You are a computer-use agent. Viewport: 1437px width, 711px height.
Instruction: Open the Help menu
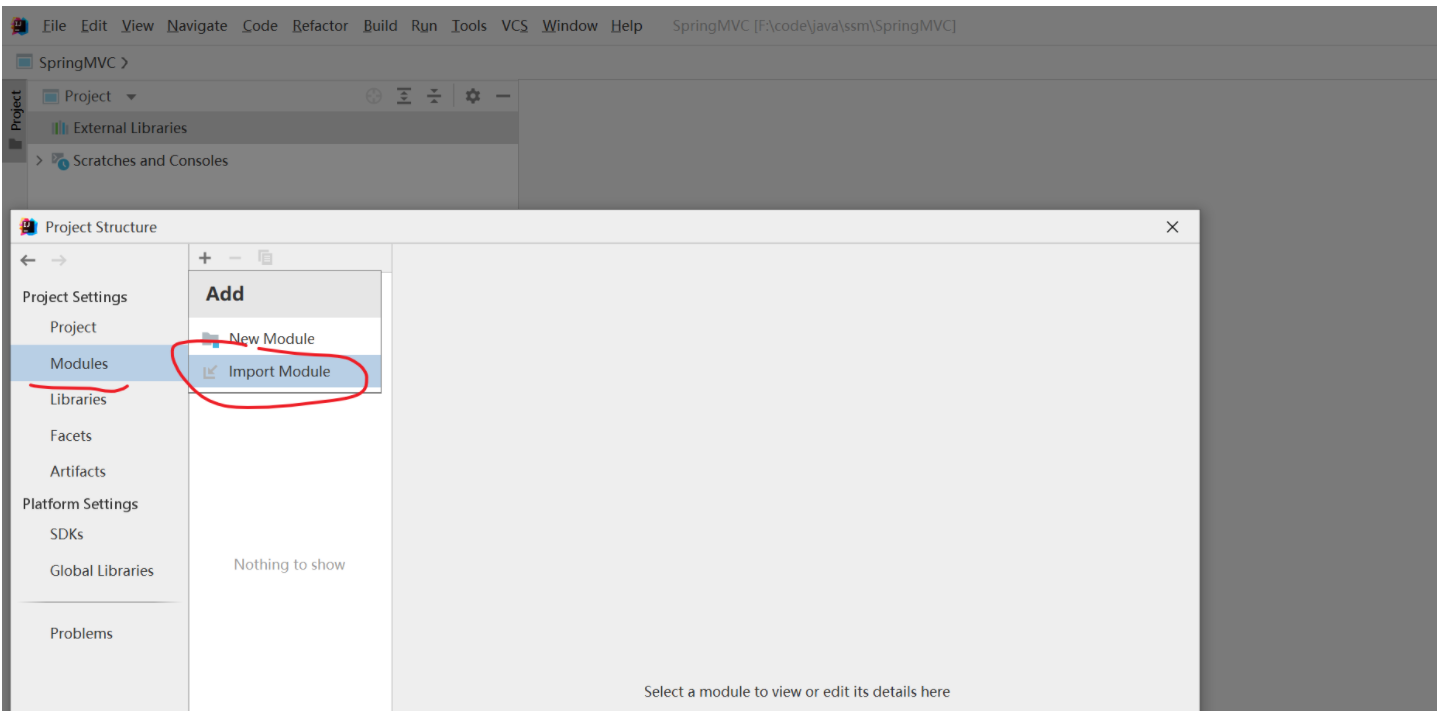[x=627, y=26]
